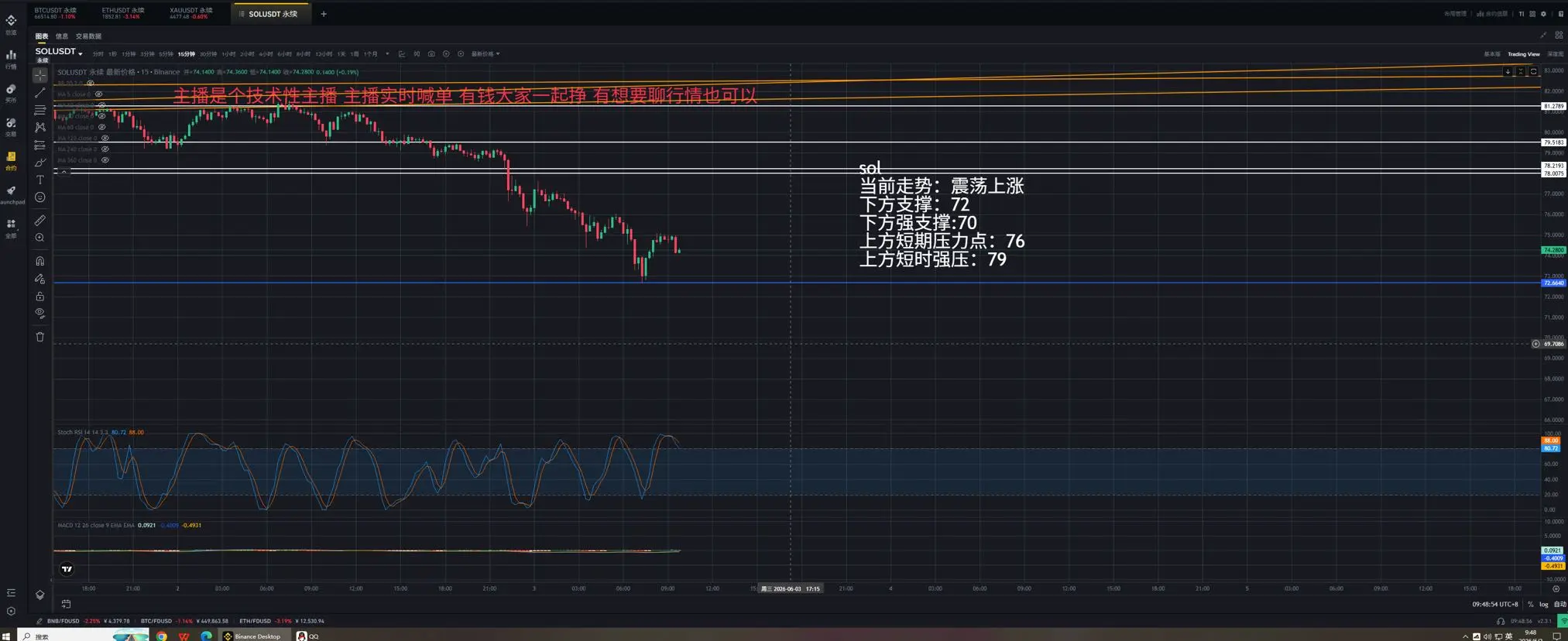Activate the zoom in tool
Image resolution: width=1568 pixels, height=641 pixels.
(x=40, y=238)
